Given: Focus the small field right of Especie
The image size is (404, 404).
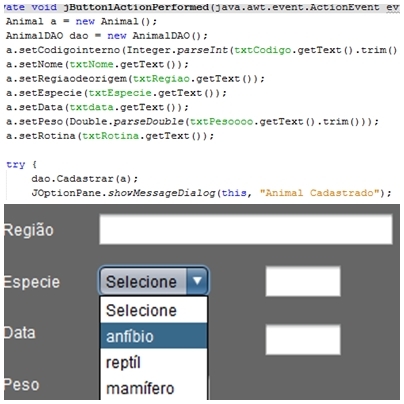Looking at the screenshot, I should (x=303, y=281).
